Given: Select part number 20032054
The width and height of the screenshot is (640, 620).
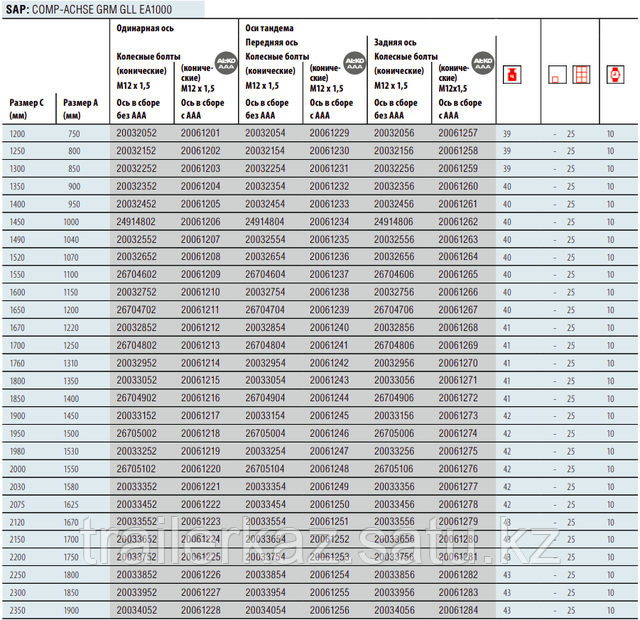Looking at the screenshot, I should pyautogui.click(x=265, y=133).
